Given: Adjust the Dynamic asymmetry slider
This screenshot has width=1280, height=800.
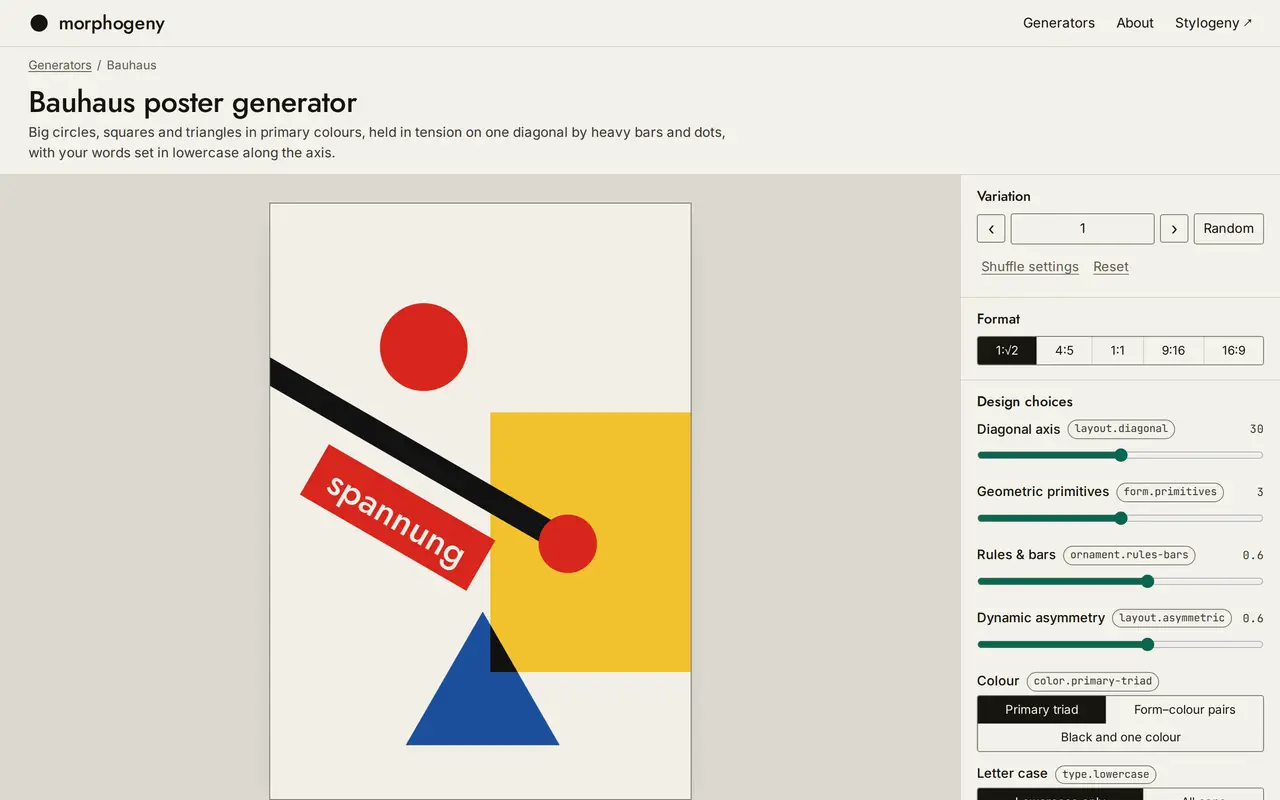Looking at the screenshot, I should point(1120,644).
